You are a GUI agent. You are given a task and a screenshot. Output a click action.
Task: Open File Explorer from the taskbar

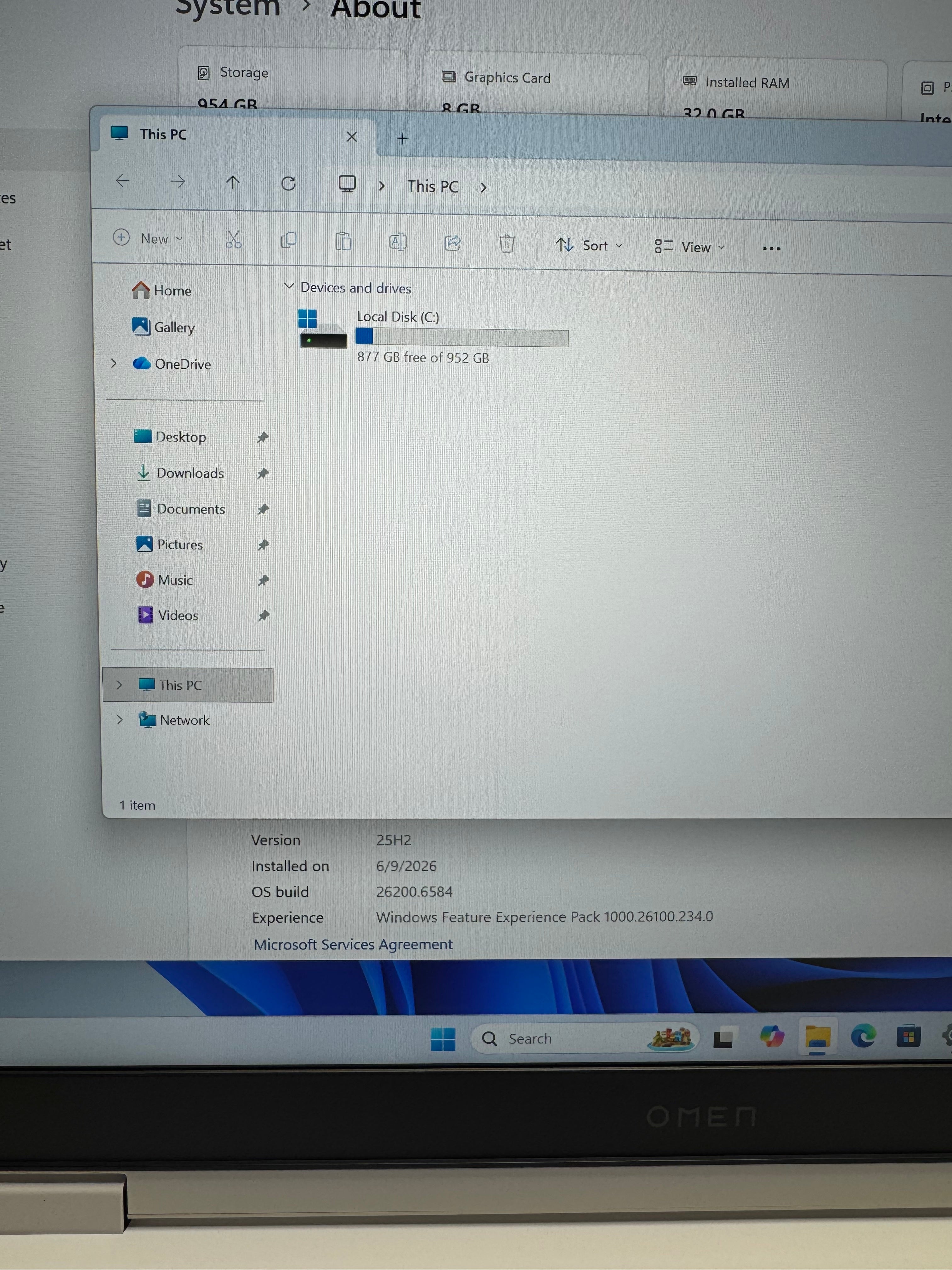point(818,1037)
